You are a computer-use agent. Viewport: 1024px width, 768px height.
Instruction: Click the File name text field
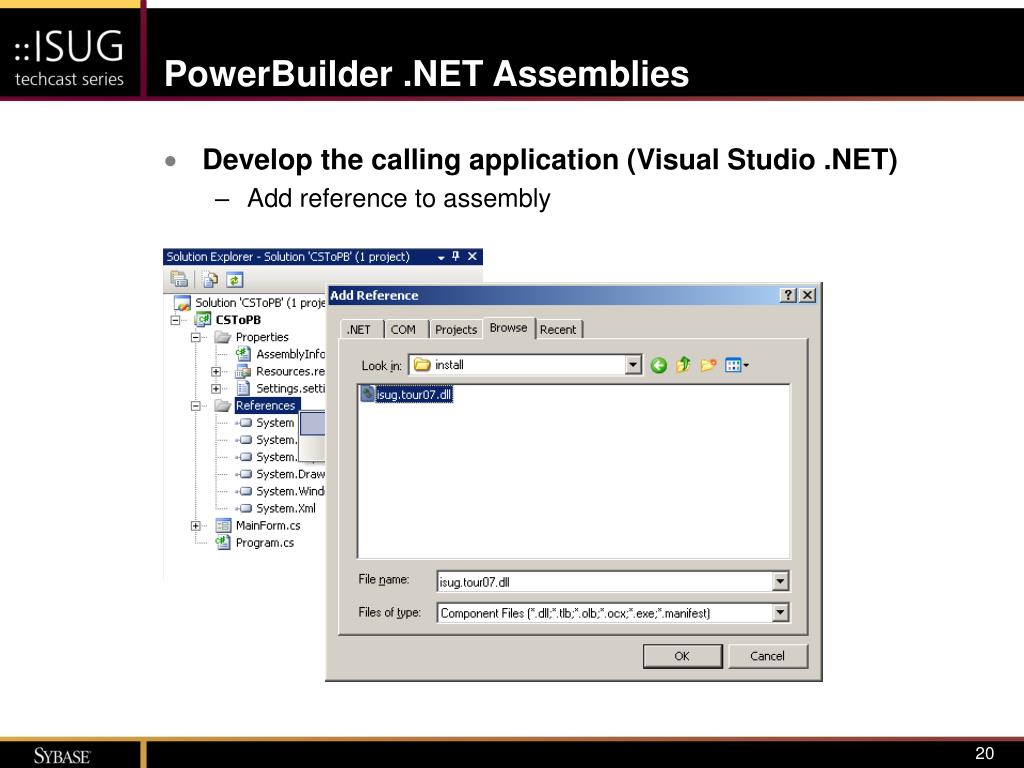(x=605, y=581)
